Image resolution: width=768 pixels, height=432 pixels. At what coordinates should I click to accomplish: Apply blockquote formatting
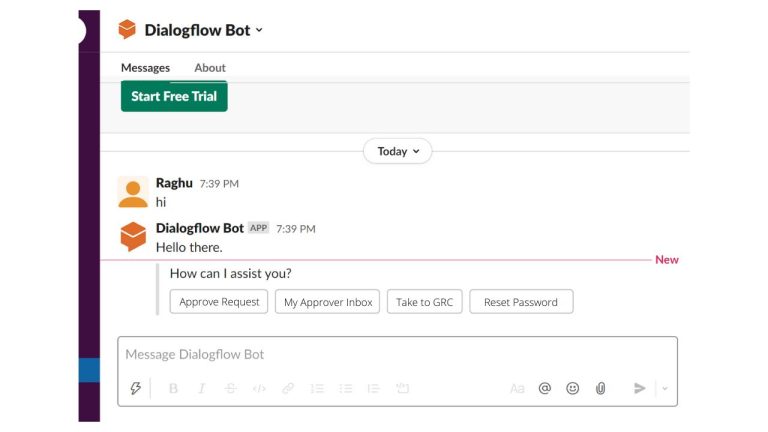point(373,389)
